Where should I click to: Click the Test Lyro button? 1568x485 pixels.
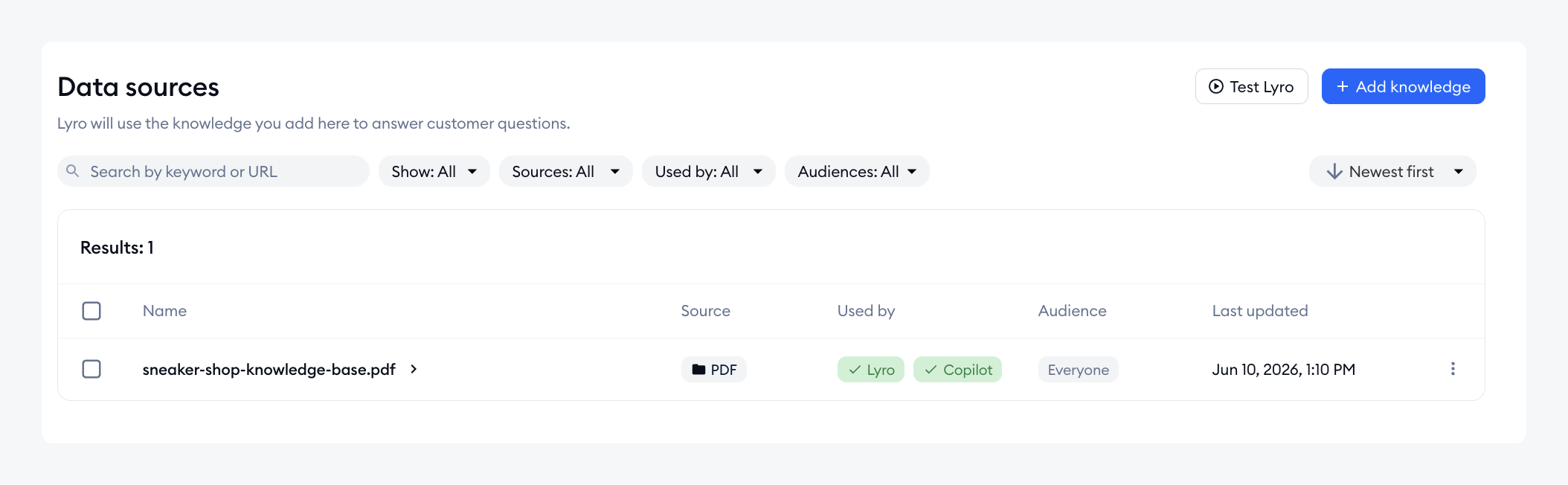point(1252,86)
